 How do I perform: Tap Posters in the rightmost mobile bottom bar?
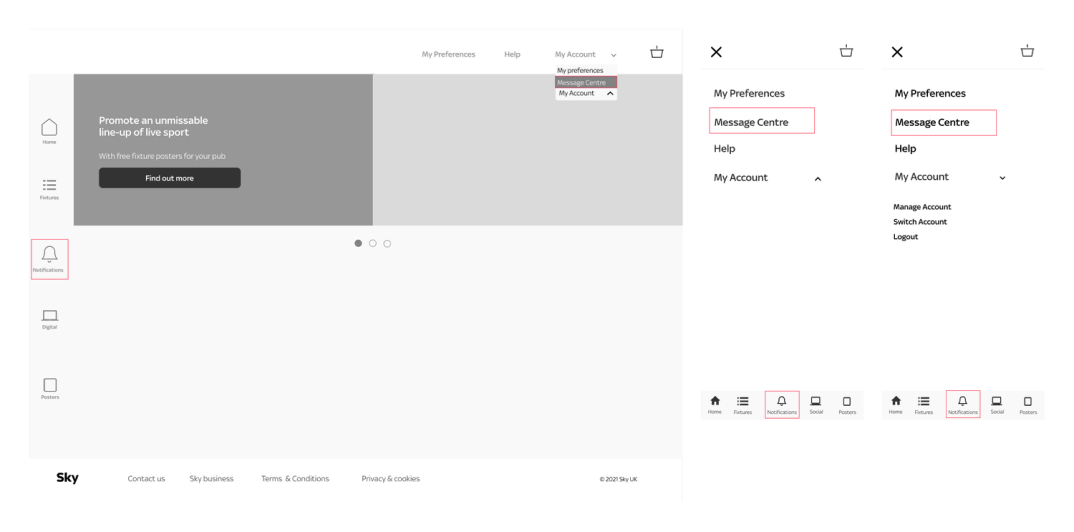coord(1028,405)
